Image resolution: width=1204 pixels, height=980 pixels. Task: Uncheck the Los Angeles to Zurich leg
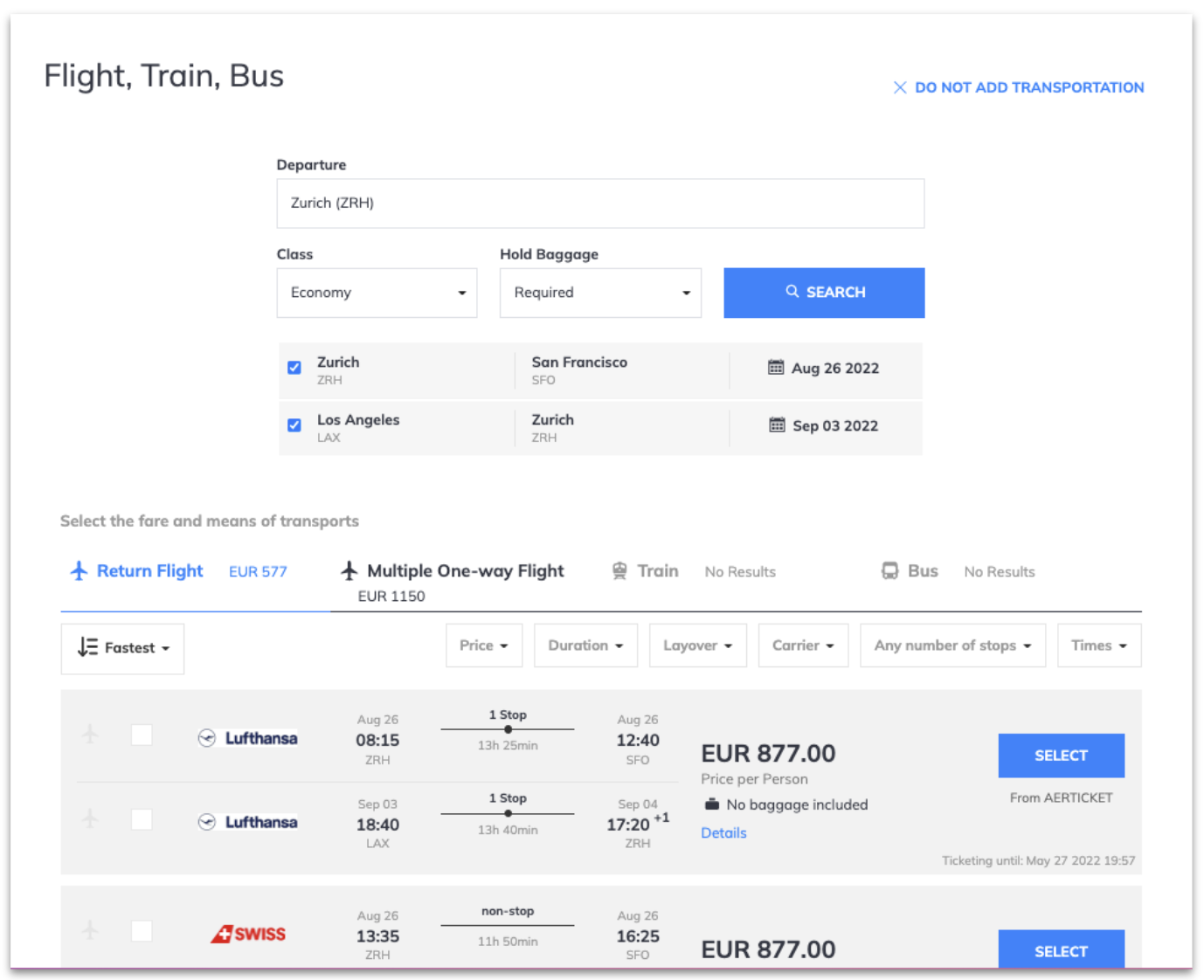click(x=294, y=425)
